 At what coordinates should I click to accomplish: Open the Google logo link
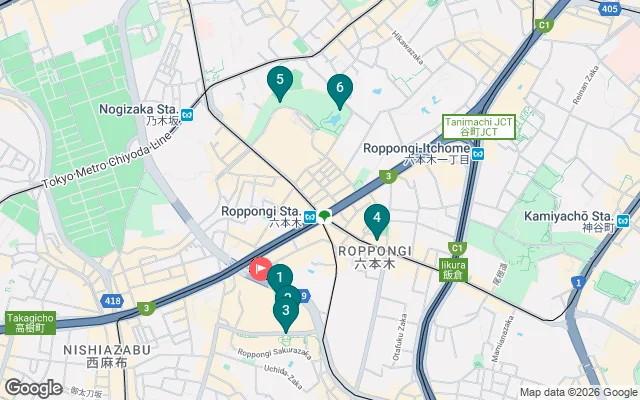click(34, 388)
